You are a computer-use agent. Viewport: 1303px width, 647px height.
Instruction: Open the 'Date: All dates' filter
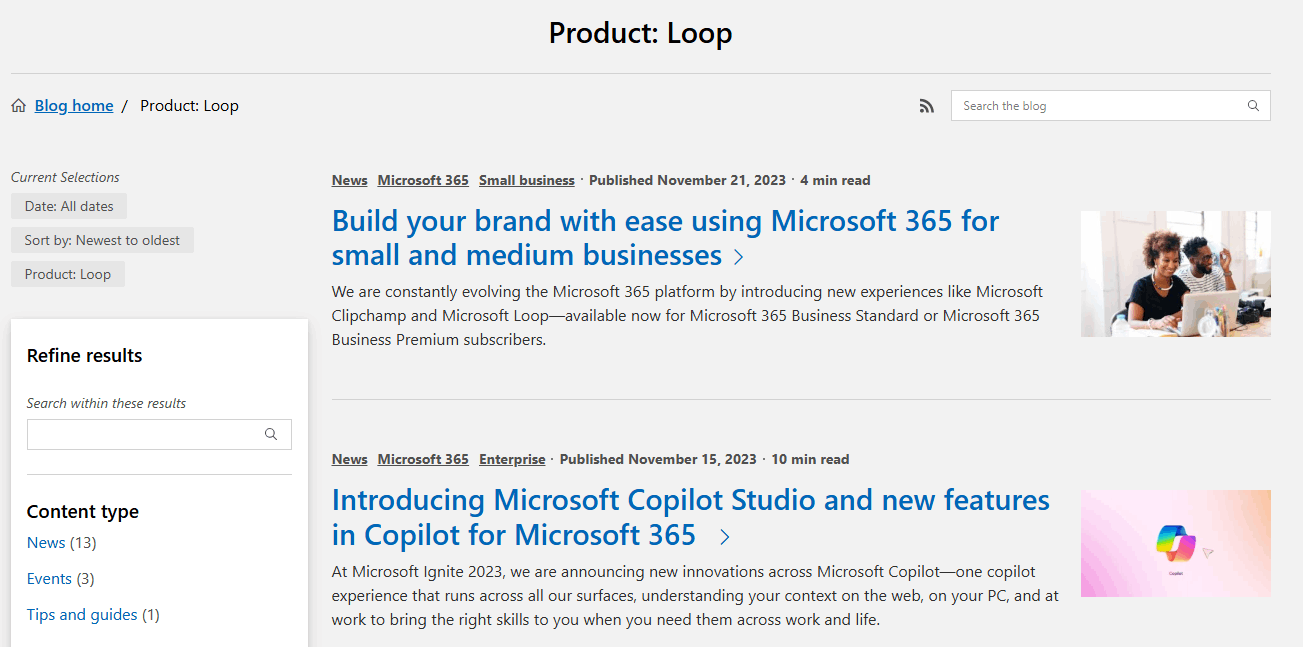(x=68, y=206)
